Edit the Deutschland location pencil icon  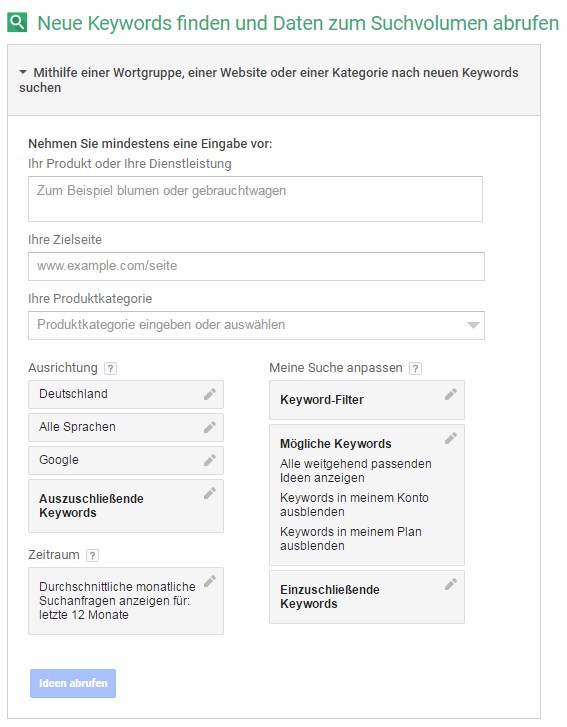[x=210, y=394]
